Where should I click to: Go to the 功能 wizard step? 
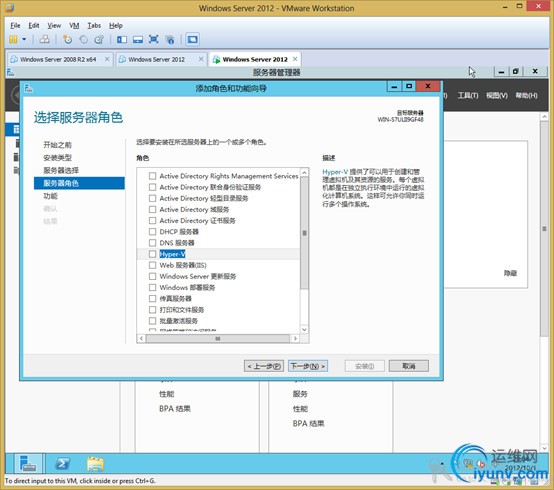[x=50, y=196]
